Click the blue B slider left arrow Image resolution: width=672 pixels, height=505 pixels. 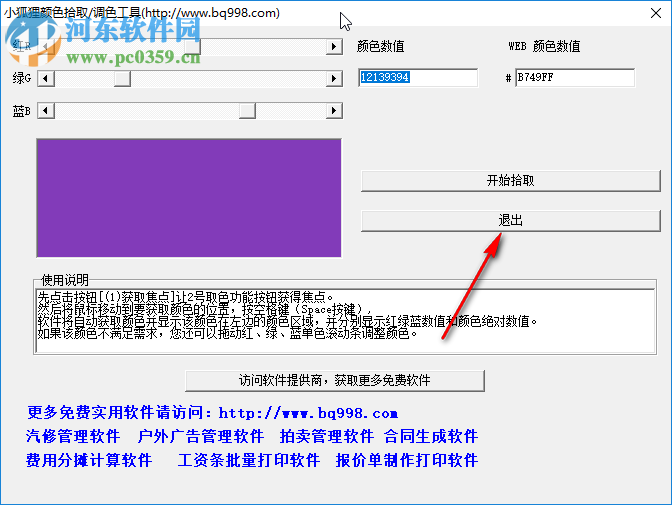coord(46,111)
